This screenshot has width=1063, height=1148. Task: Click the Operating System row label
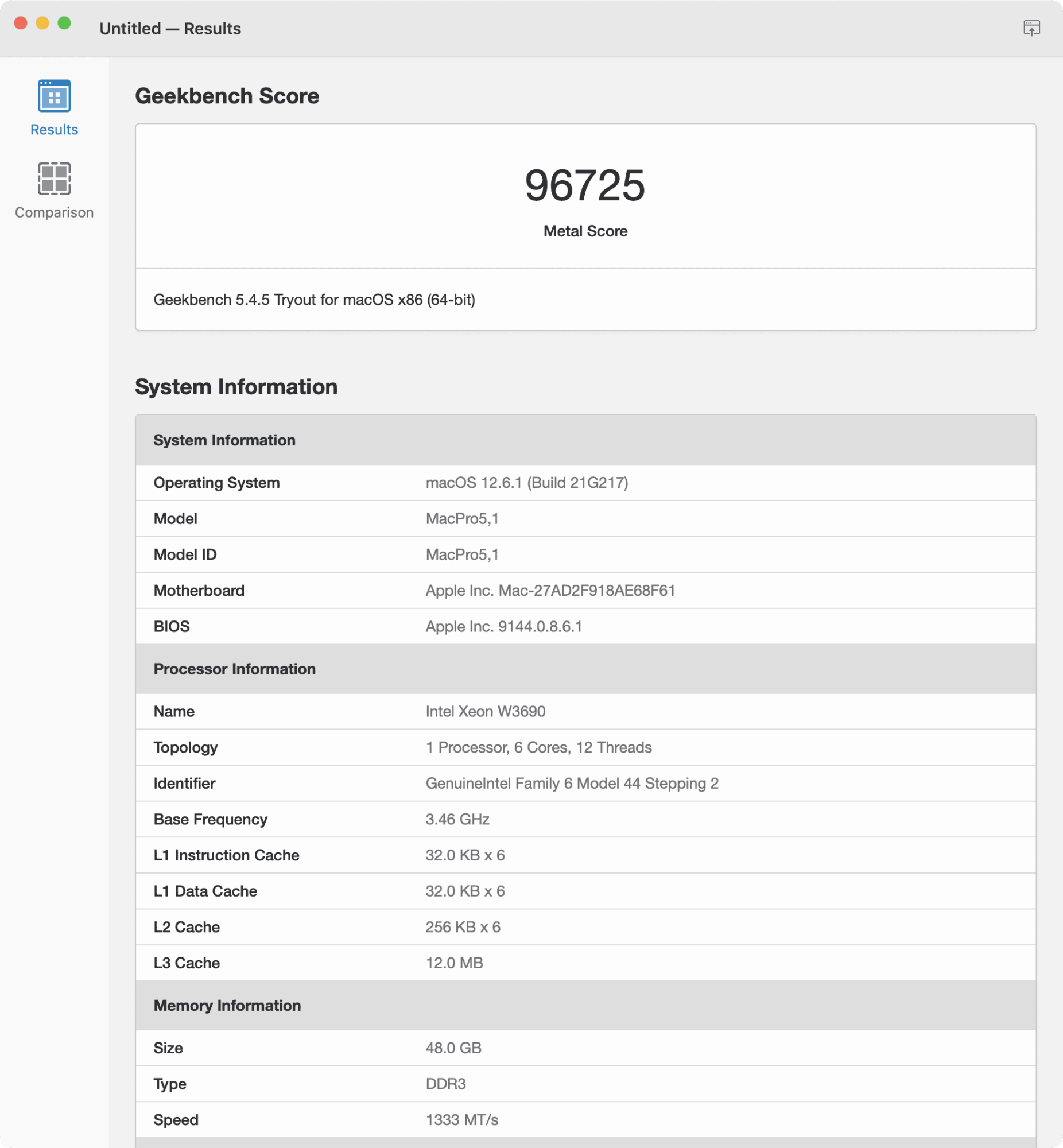(216, 483)
